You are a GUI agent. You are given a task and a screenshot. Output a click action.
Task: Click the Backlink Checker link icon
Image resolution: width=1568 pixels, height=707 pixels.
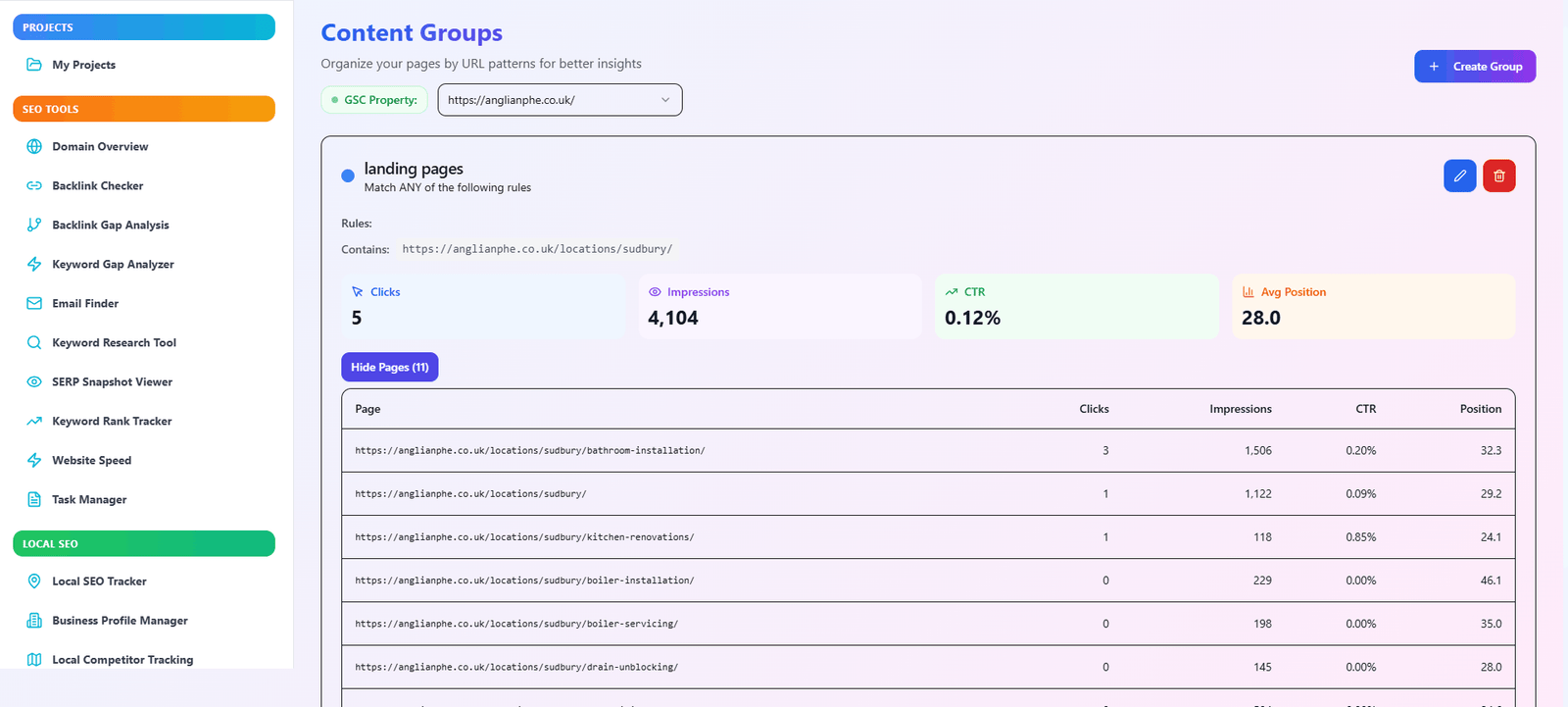[x=34, y=185]
